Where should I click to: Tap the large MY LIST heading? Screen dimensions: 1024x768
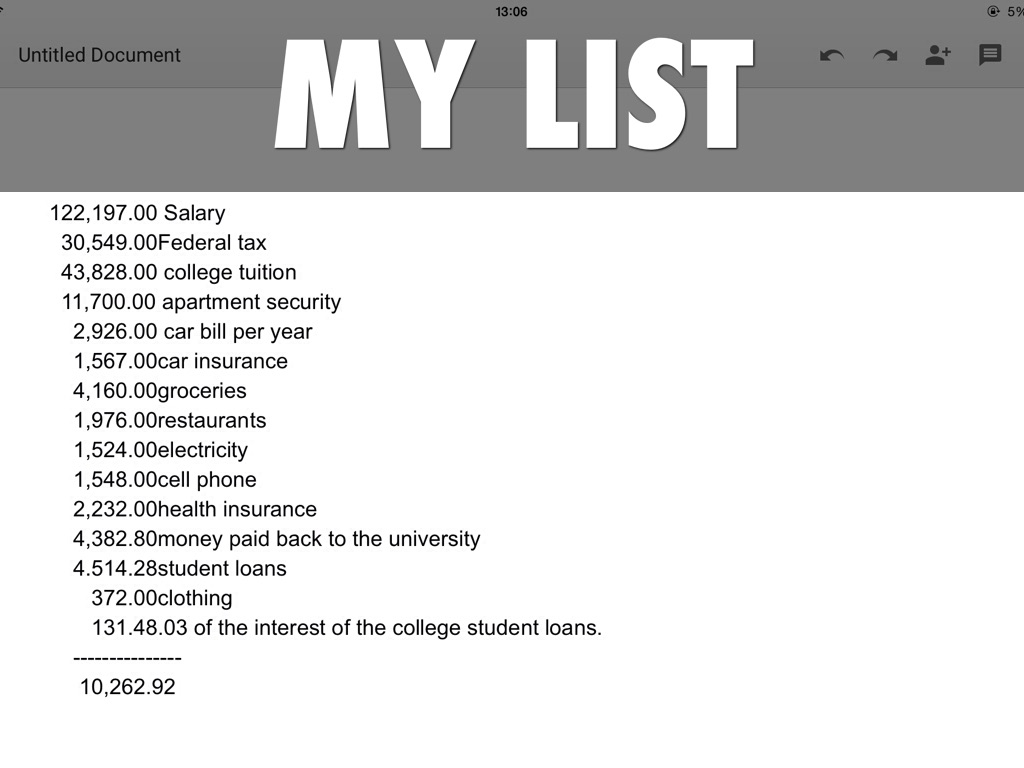(513, 95)
